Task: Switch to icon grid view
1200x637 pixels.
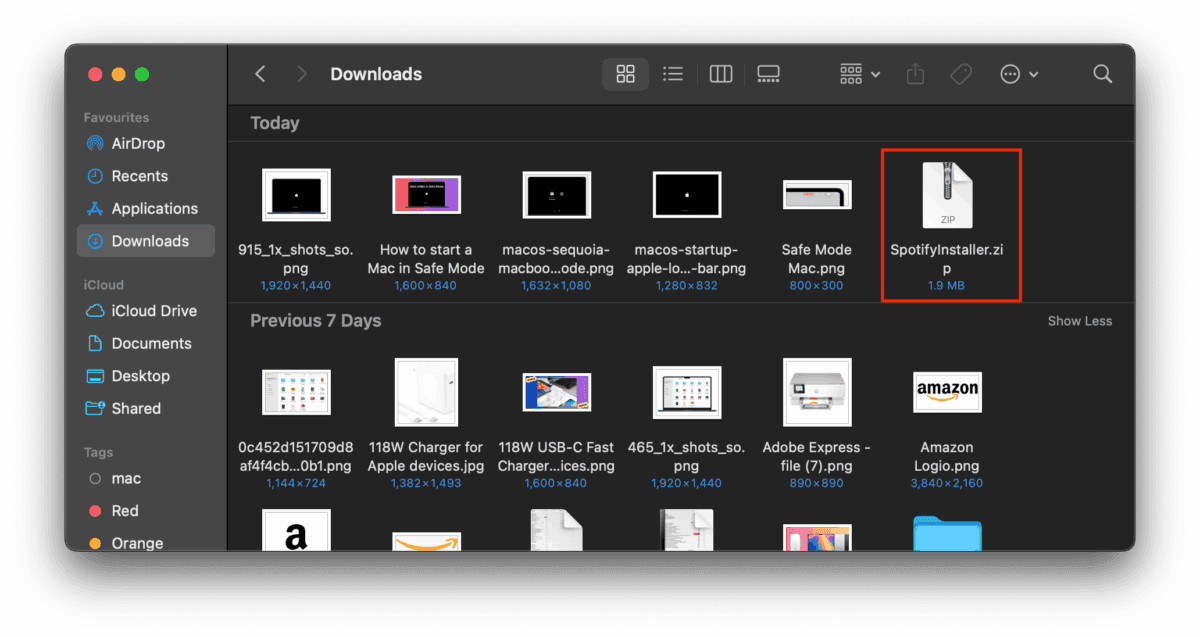Action: pyautogui.click(x=626, y=74)
